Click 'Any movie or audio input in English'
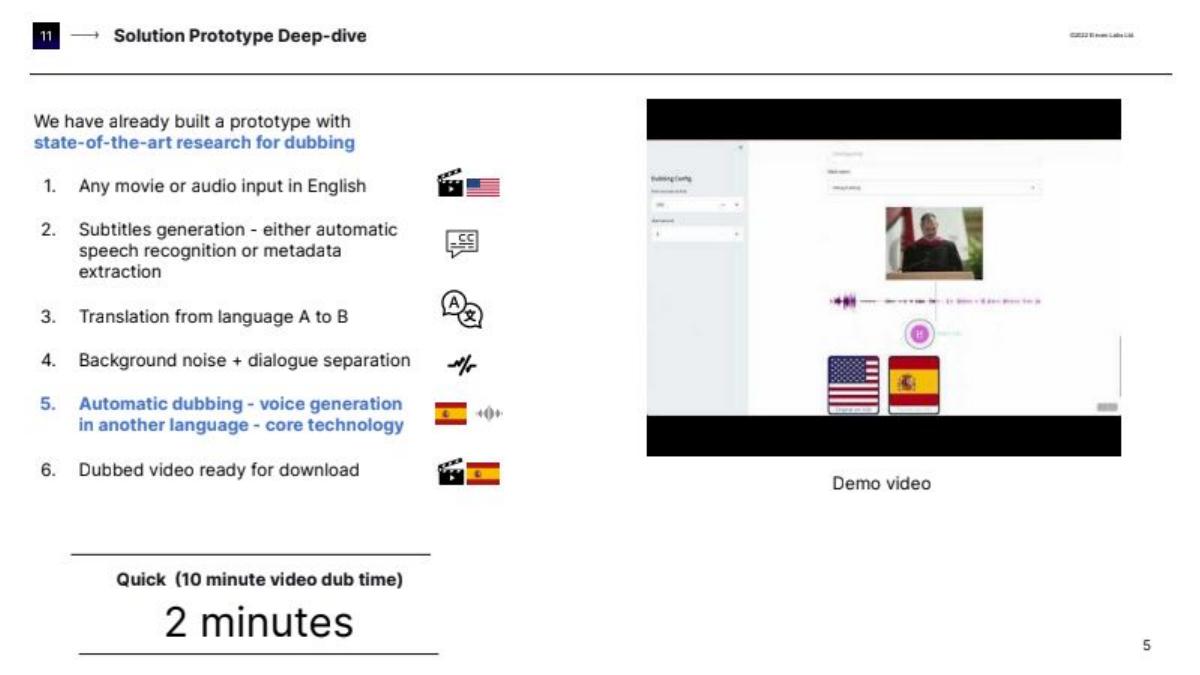 coord(222,186)
